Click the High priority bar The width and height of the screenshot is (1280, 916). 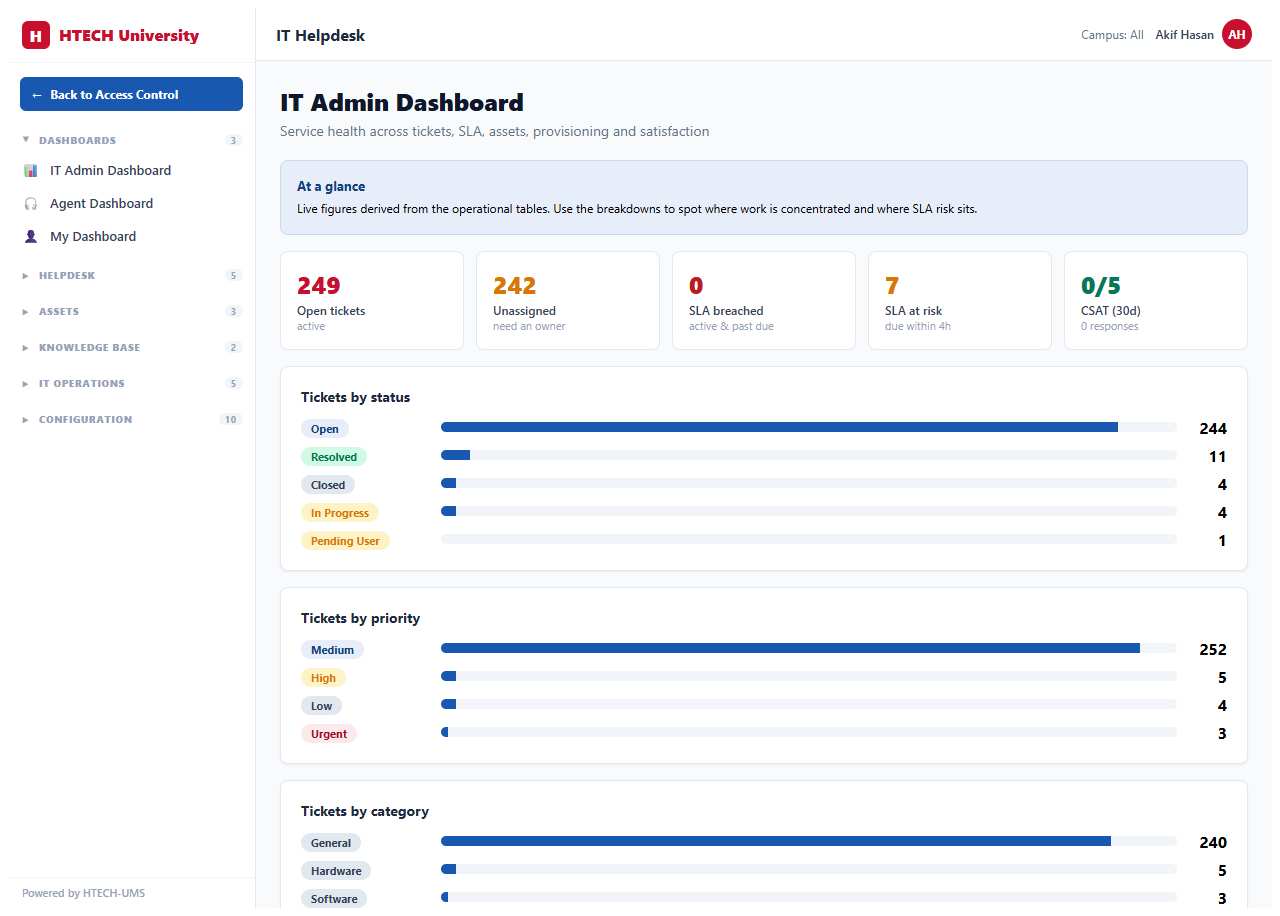(808, 676)
